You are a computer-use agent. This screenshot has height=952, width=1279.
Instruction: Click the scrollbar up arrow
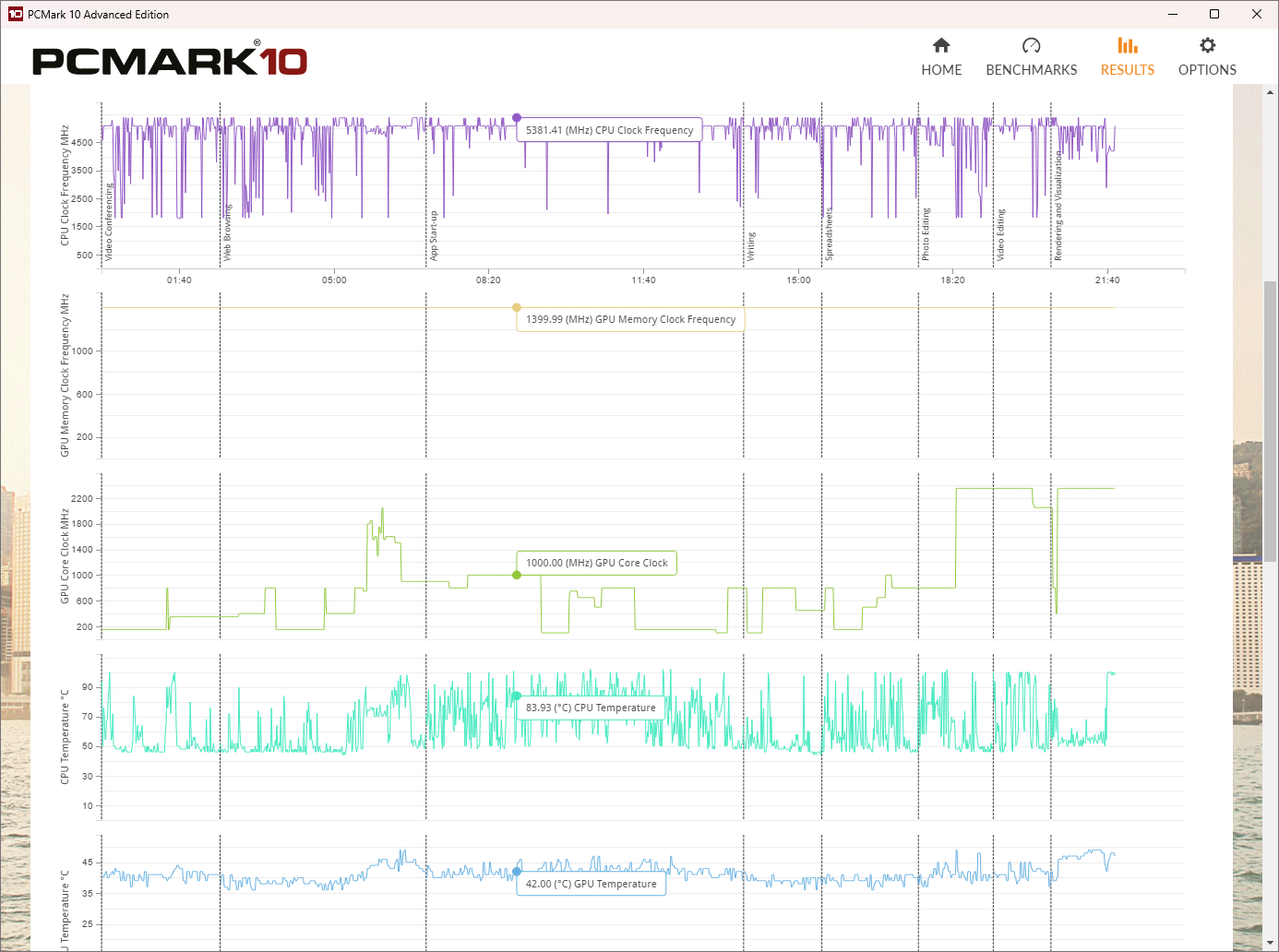point(1270,92)
